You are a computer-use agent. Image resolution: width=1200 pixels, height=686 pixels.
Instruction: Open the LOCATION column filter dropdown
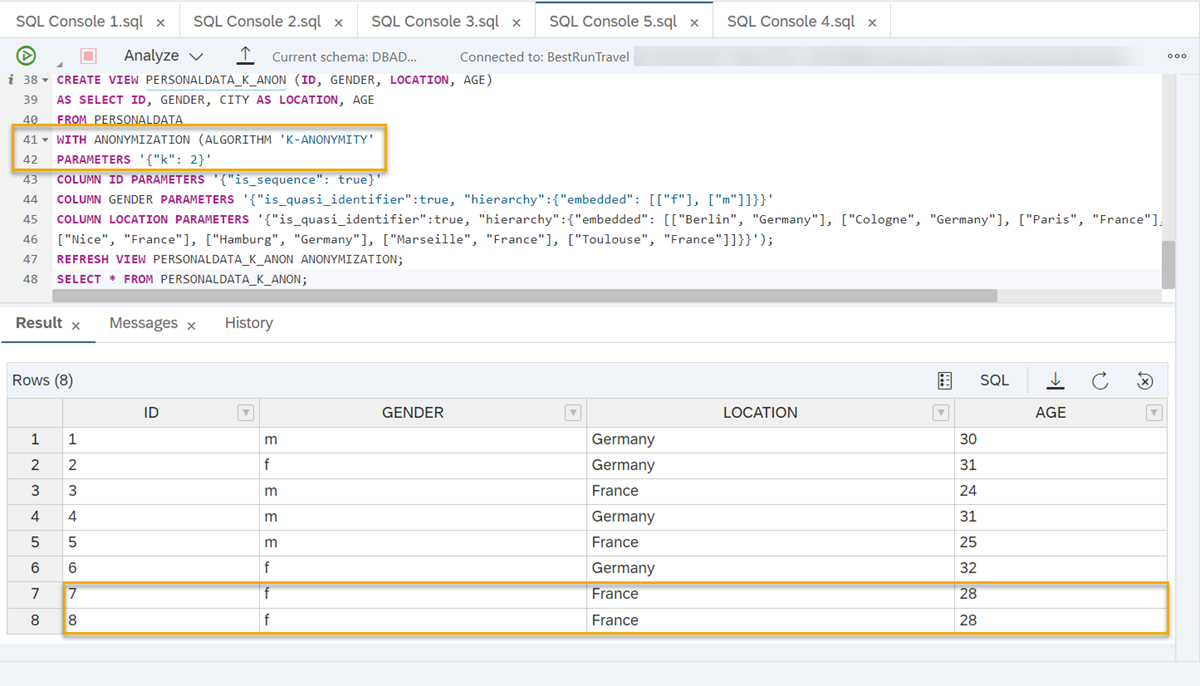click(x=941, y=413)
